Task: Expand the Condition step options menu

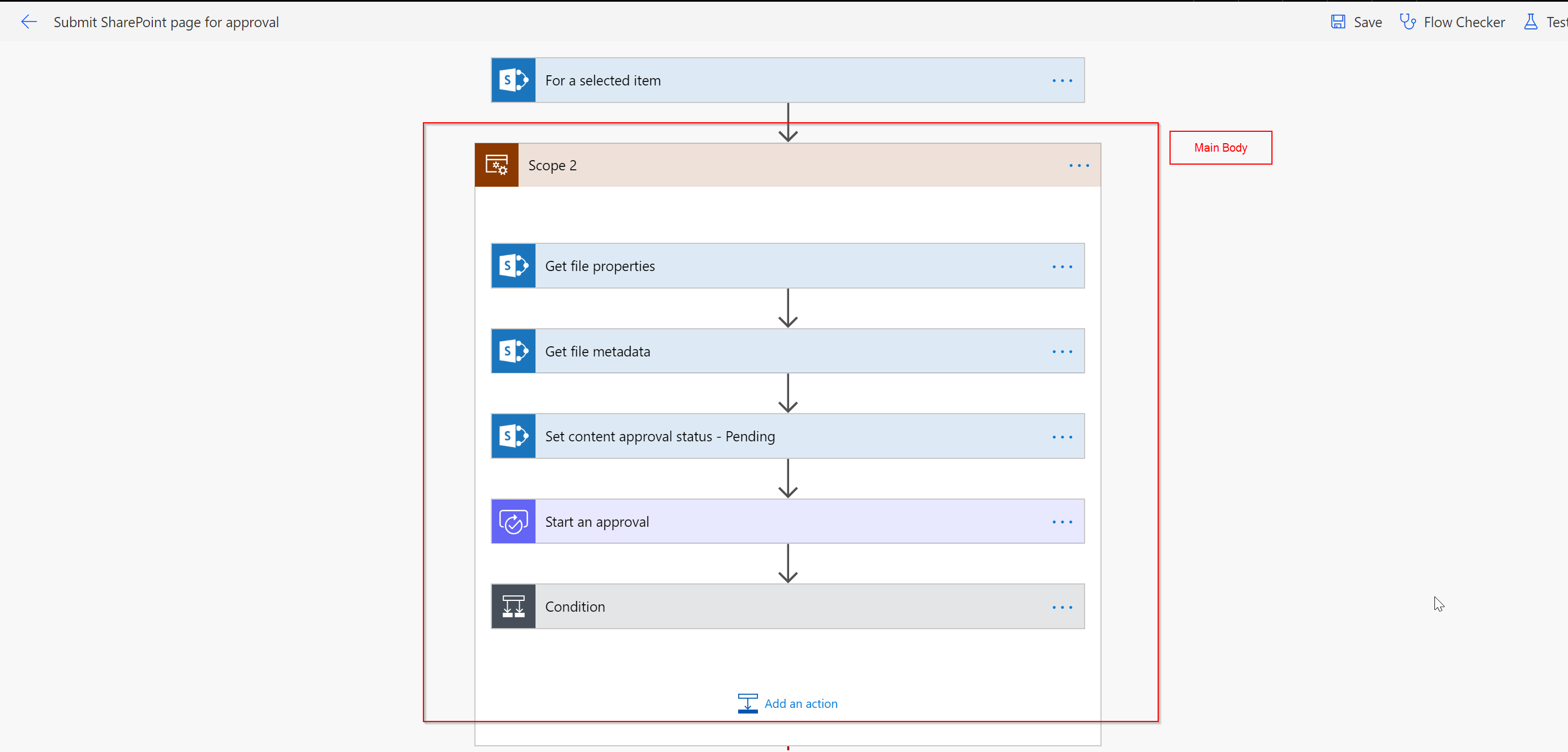Action: click(x=1062, y=607)
